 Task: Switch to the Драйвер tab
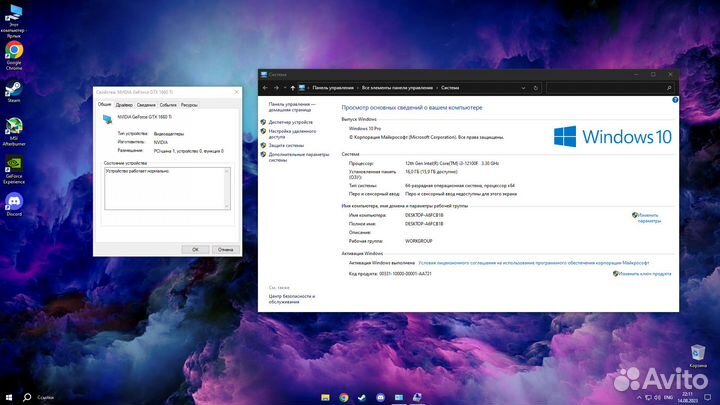(x=124, y=105)
